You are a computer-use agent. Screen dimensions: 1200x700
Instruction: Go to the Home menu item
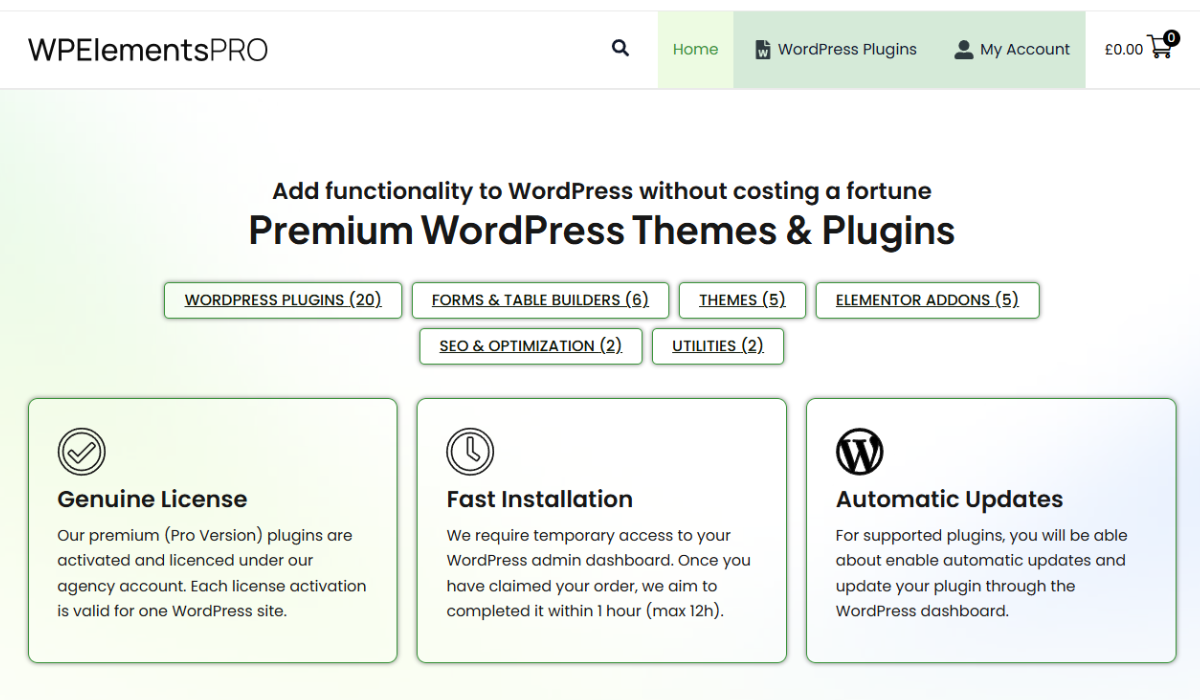[x=695, y=50]
